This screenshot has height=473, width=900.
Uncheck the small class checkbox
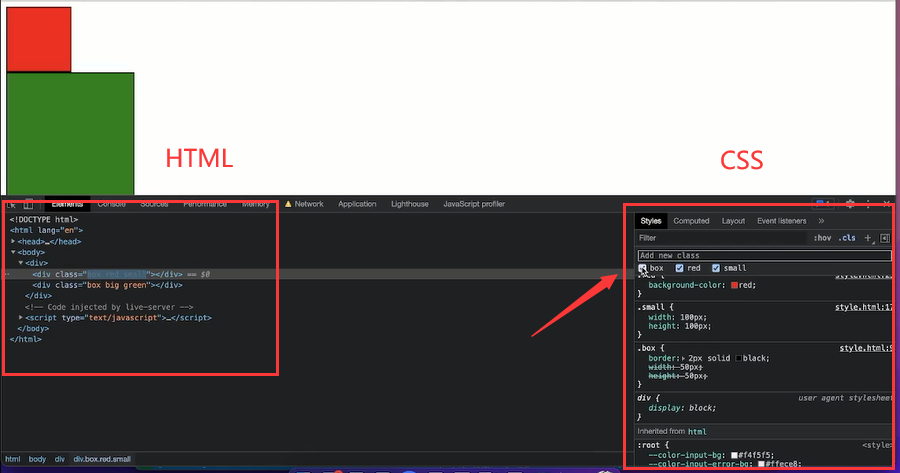point(716,268)
